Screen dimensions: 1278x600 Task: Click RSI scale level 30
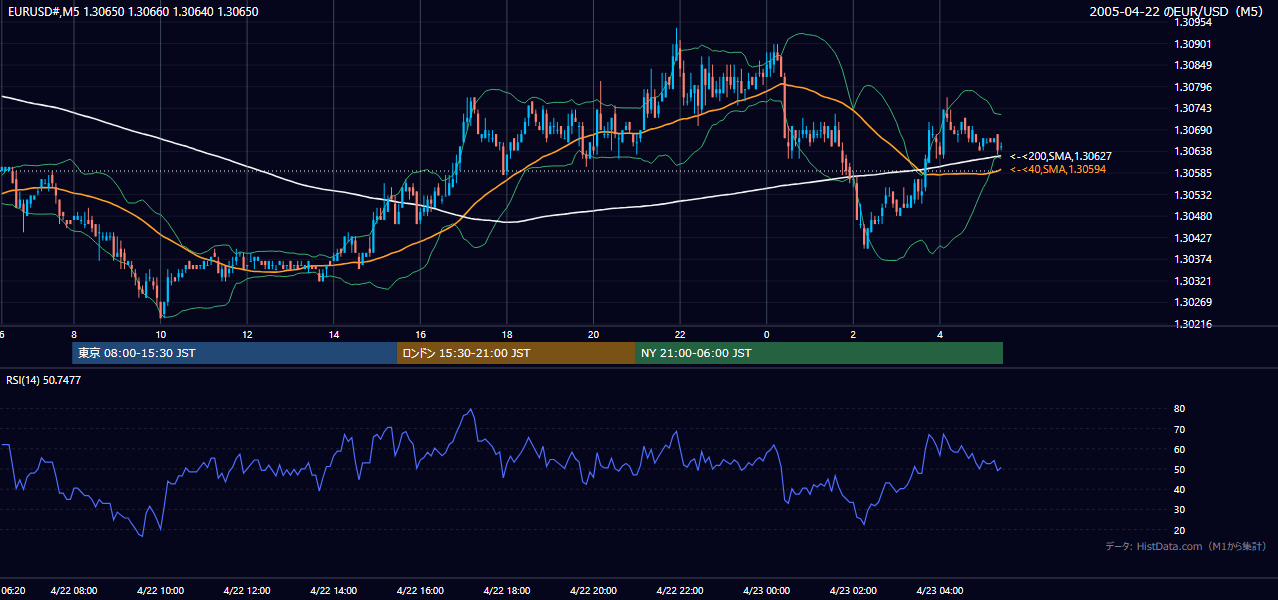point(1179,509)
